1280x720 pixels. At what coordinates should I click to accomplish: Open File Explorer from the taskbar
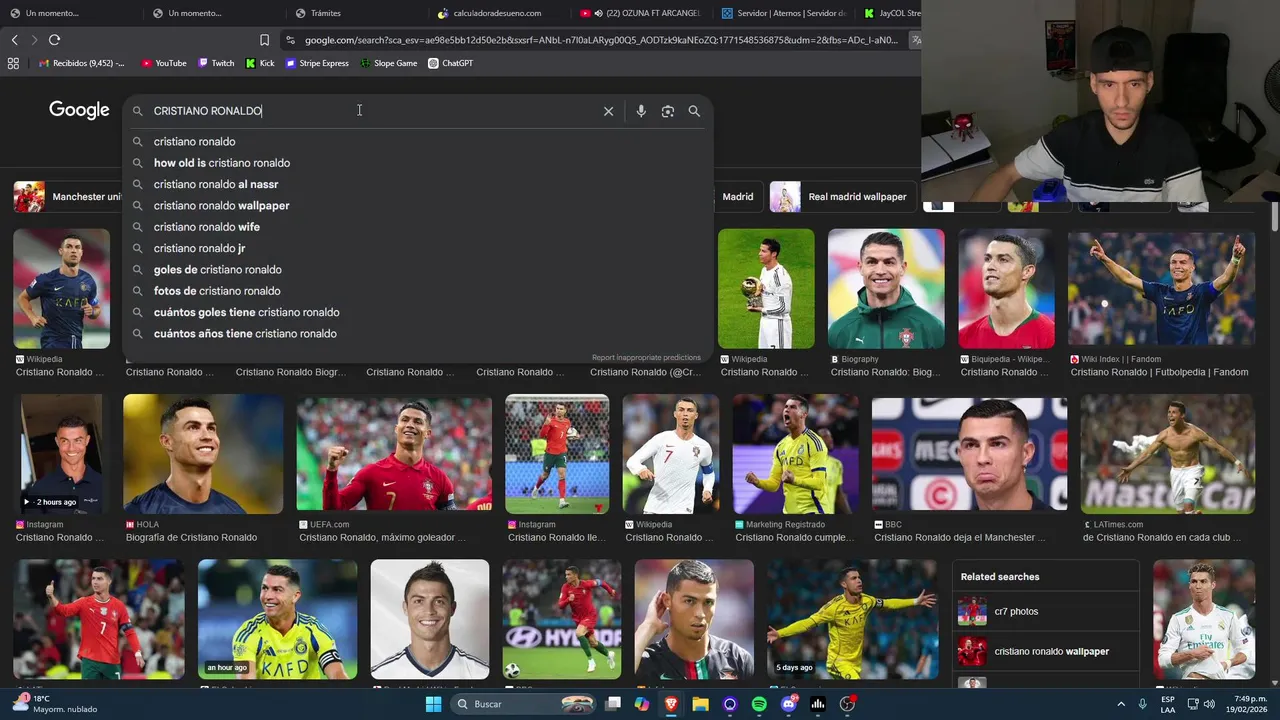click(700, 704)
